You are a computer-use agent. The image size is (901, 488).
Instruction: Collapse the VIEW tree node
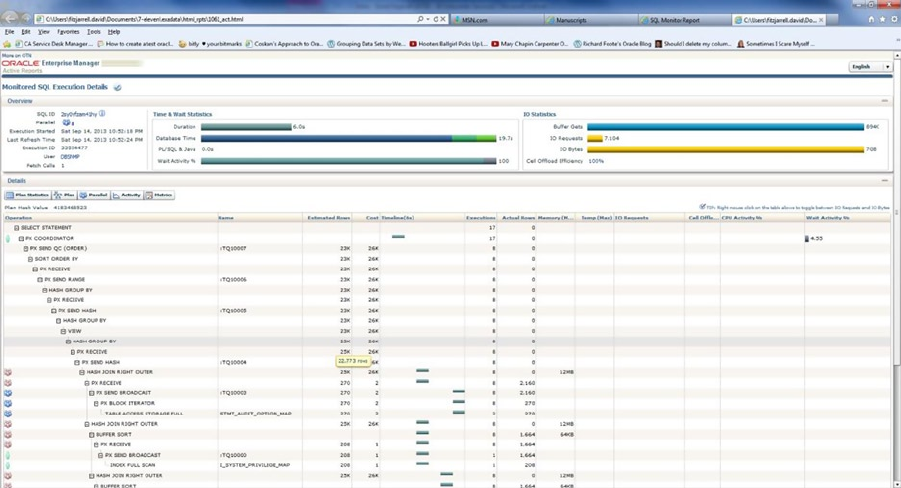63,332
